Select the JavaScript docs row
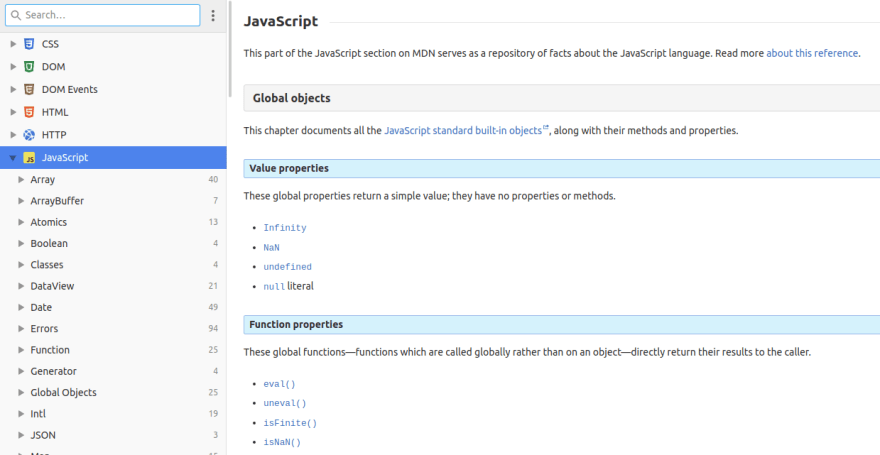Image resolution: width=880 pixels, height=455 pixels. point(113,158)
